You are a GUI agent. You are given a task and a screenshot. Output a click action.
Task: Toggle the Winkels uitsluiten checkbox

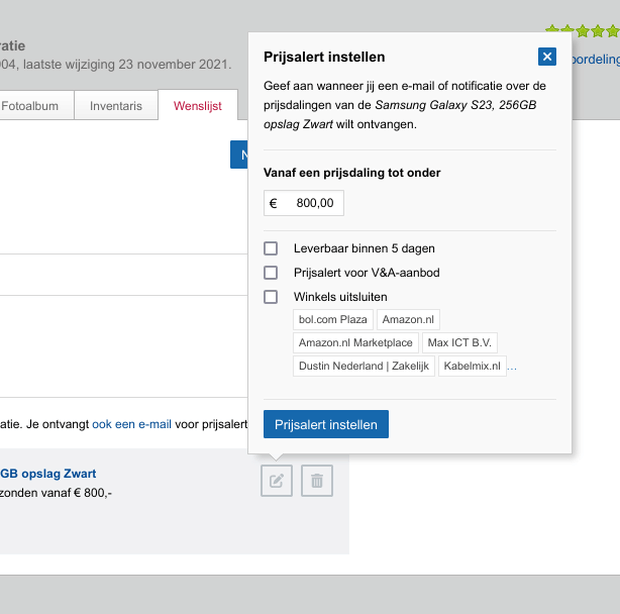[270, 297]
